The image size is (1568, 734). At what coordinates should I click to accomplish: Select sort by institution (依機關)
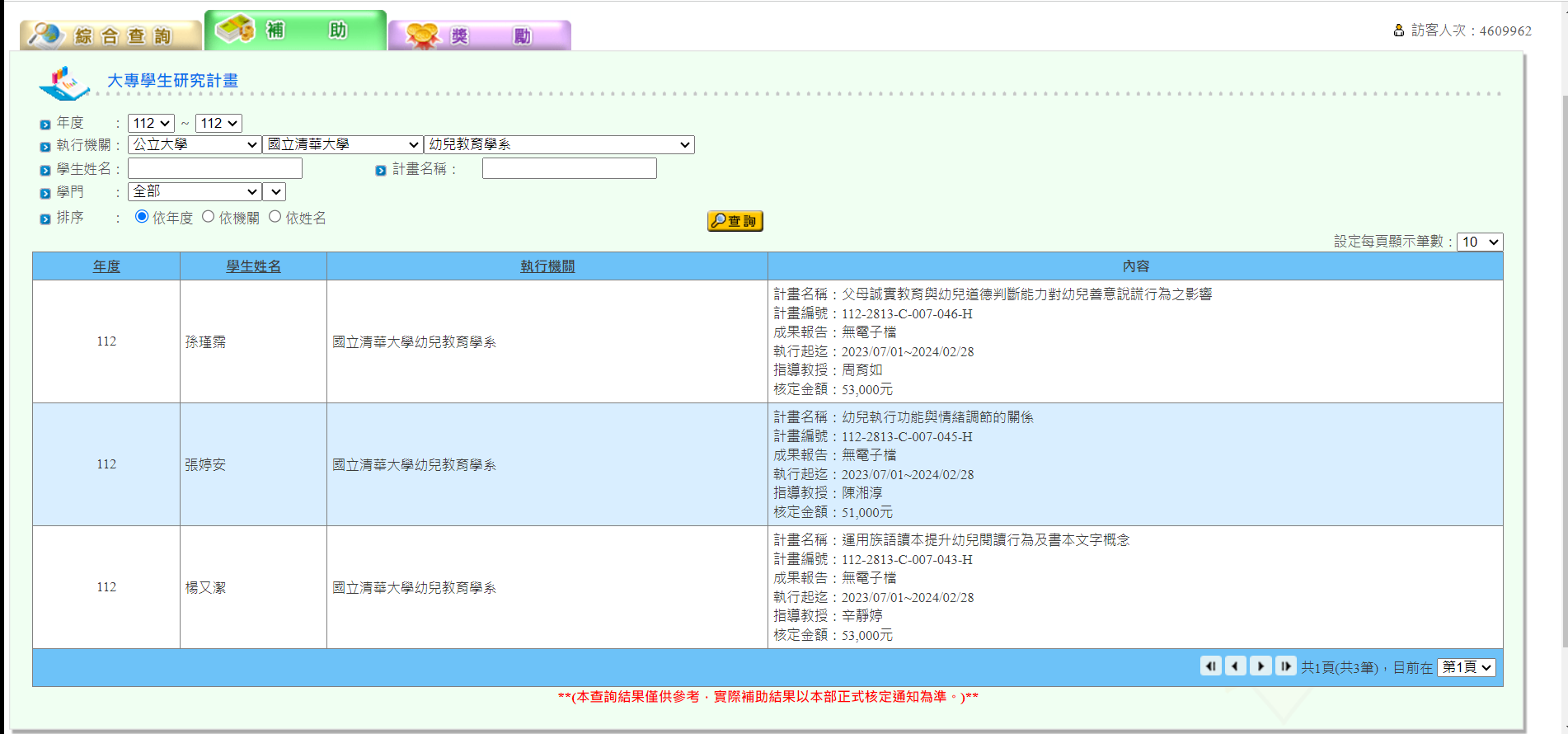pyautogui.click(x=209, y=217)
